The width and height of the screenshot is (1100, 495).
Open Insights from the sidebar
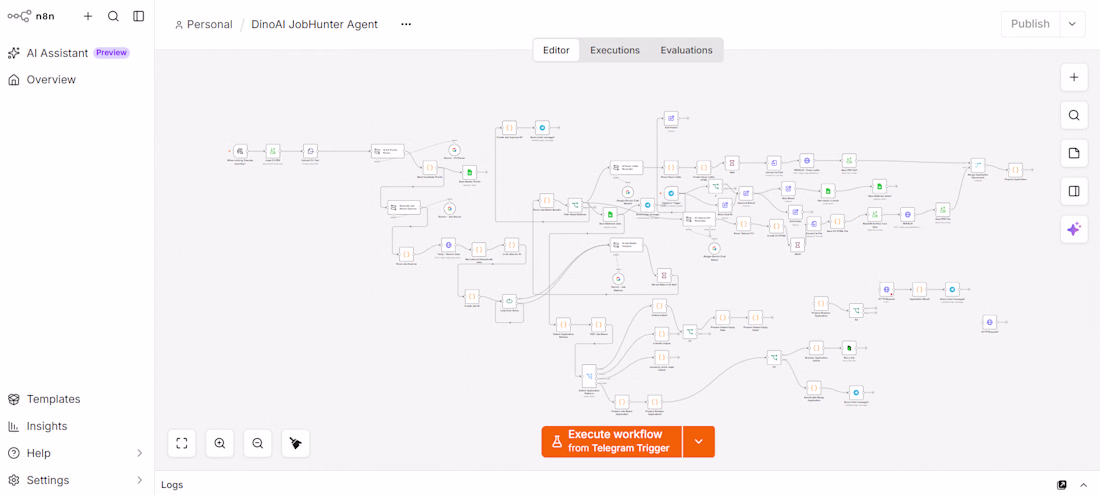[x=38, y=426]
